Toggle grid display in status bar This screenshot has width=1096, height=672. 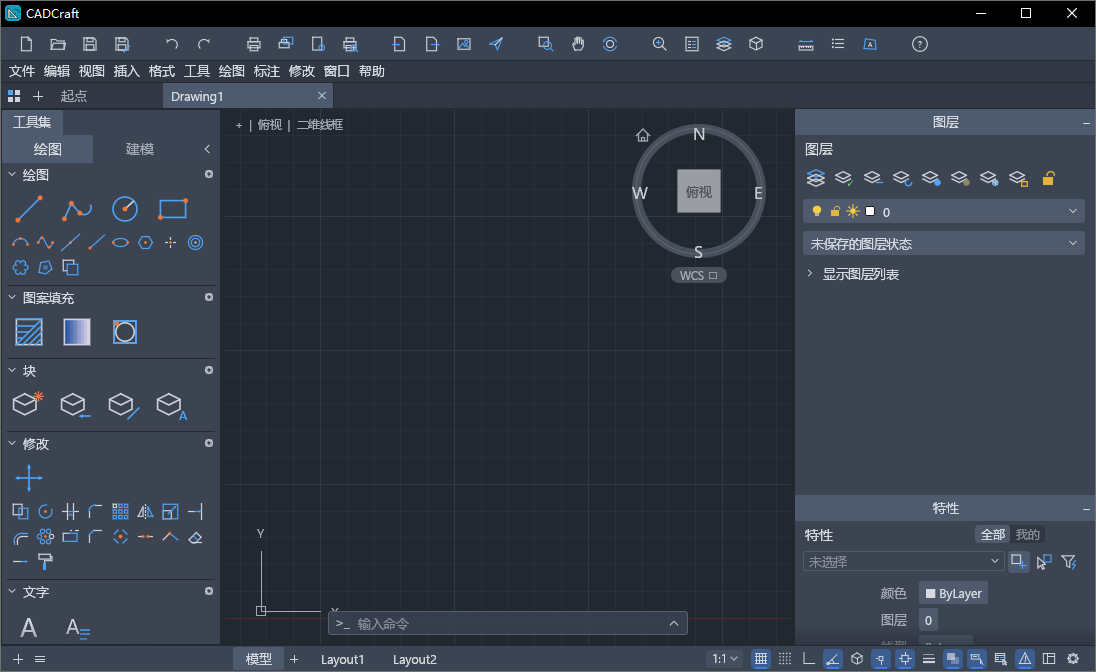click(761, 659)
